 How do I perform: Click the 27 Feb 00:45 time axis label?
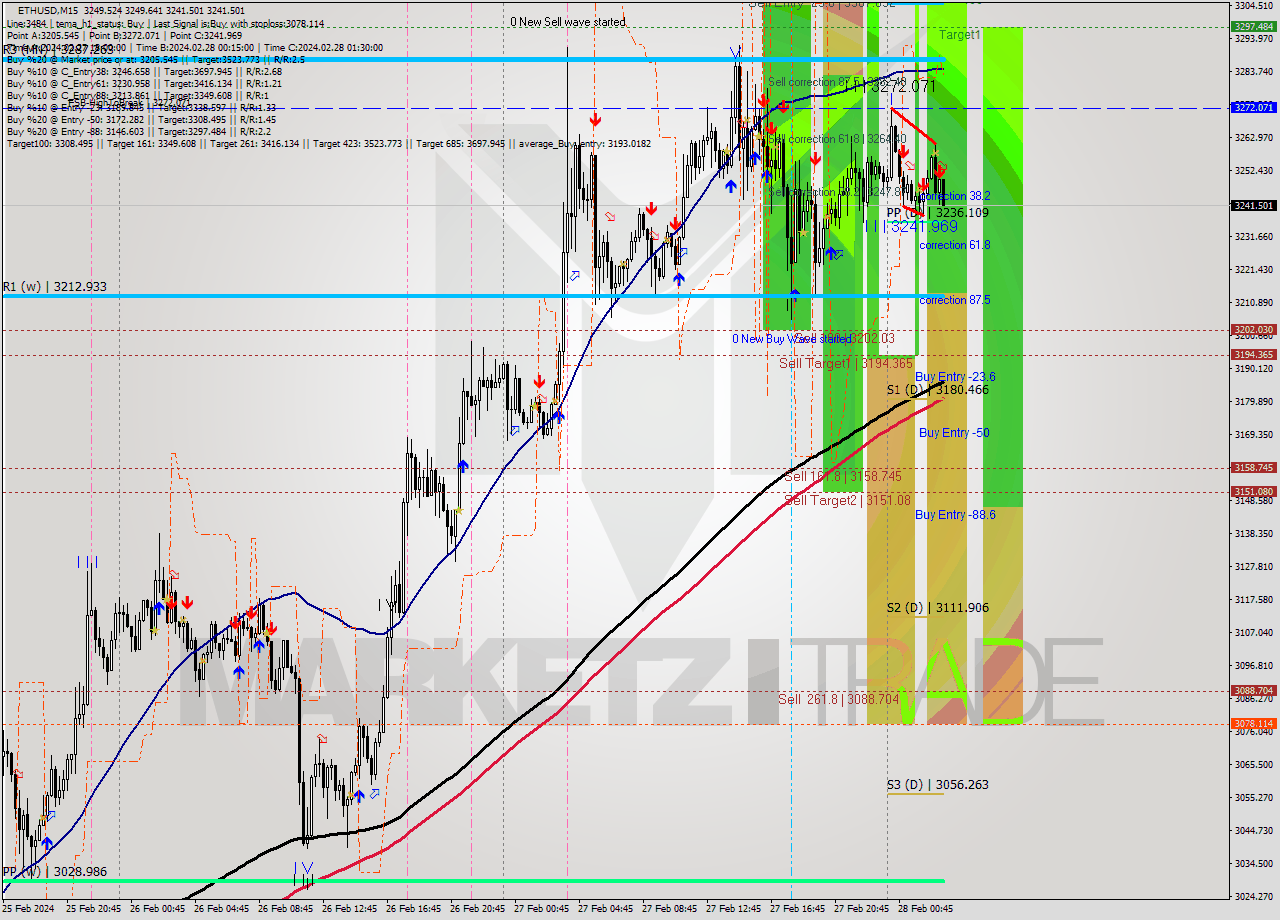click(x=543, y=909)
